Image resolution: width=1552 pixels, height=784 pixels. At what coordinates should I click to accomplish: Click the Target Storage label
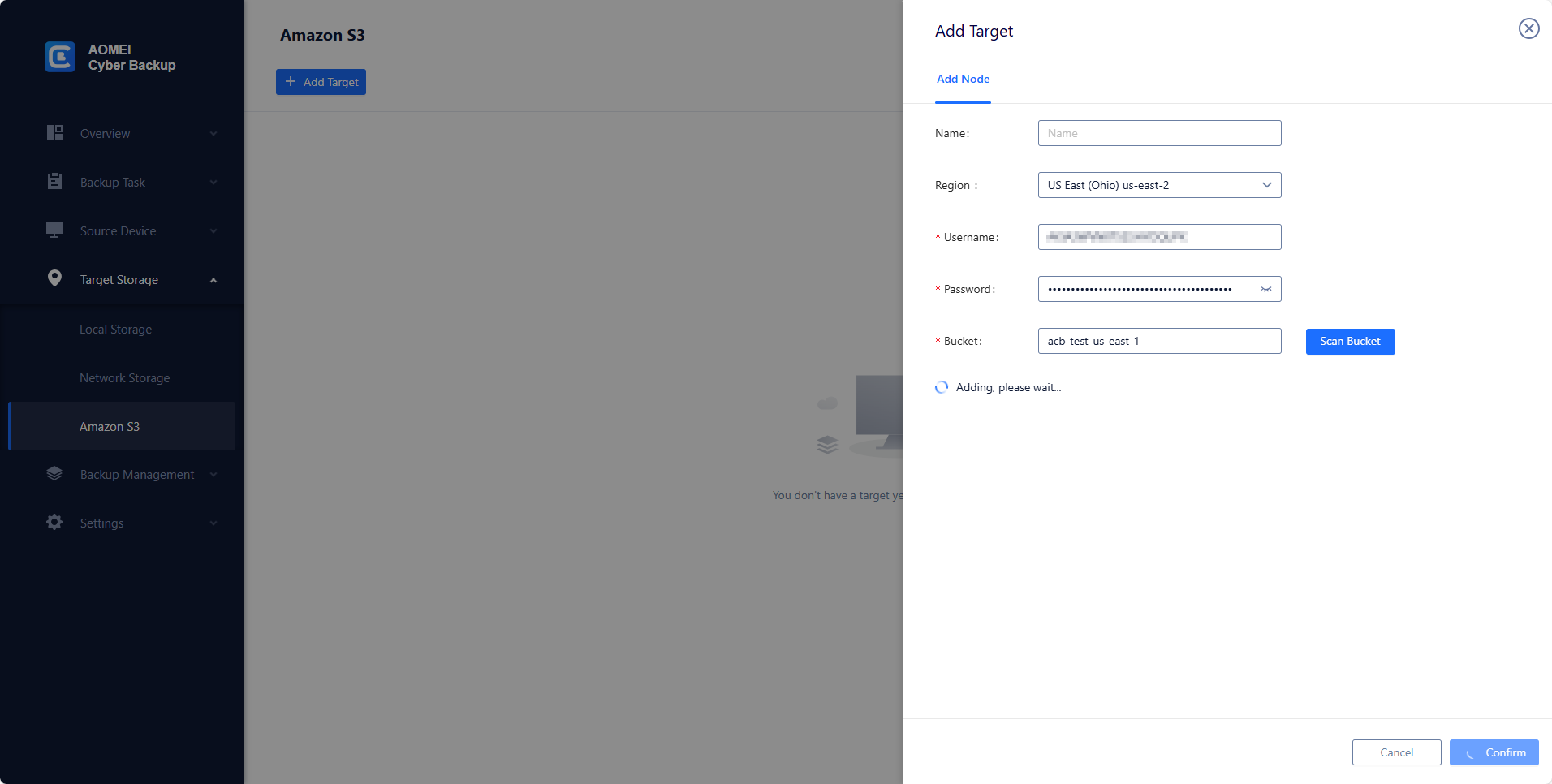119,280
